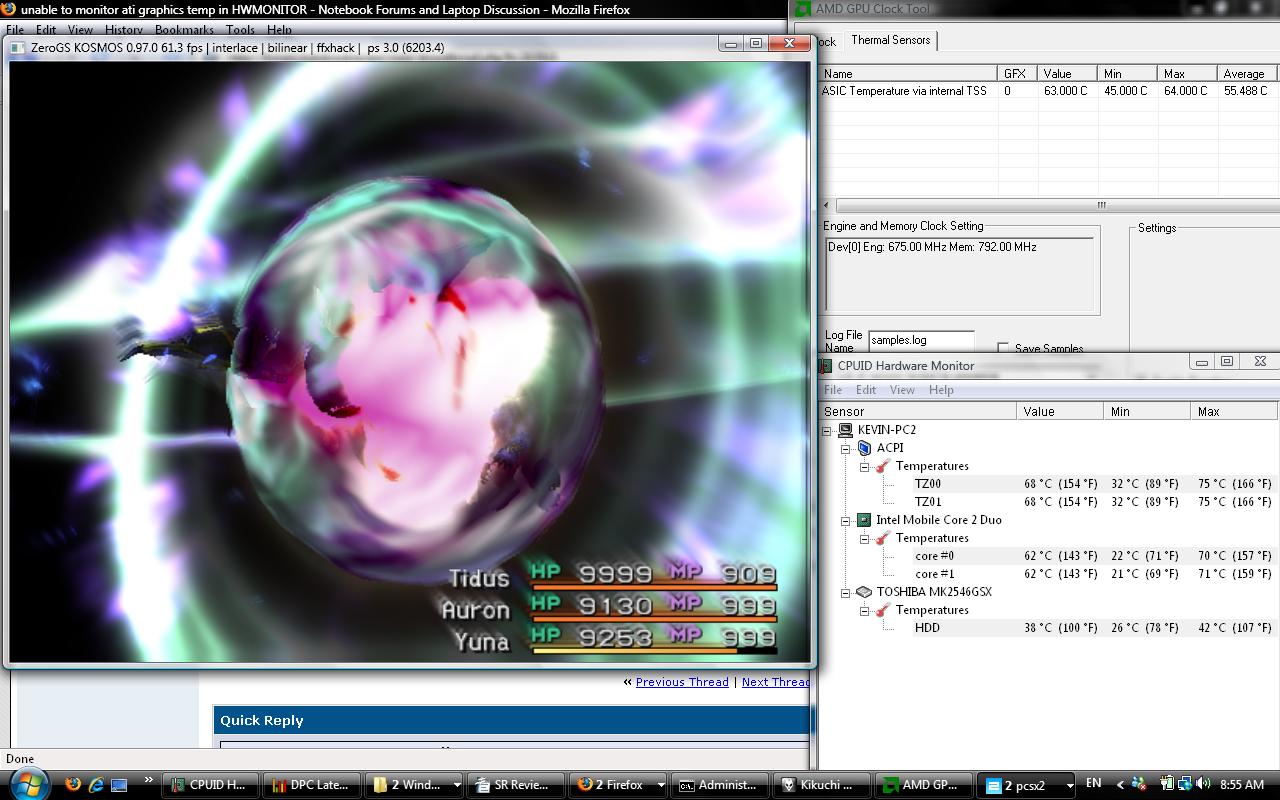Click the KEVIN-PC2 computer icon
The image size is (1280, 800).
(845, 430)
